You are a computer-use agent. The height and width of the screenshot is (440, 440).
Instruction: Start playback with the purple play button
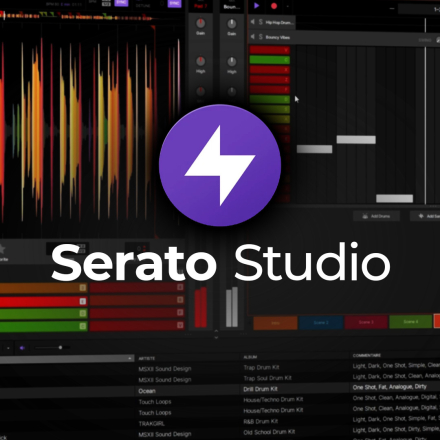tap(256, 6)
